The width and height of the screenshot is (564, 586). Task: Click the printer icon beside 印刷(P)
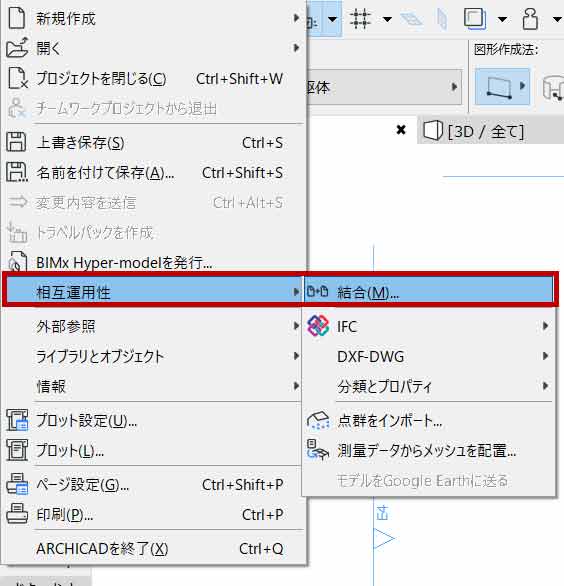(17, 513)
